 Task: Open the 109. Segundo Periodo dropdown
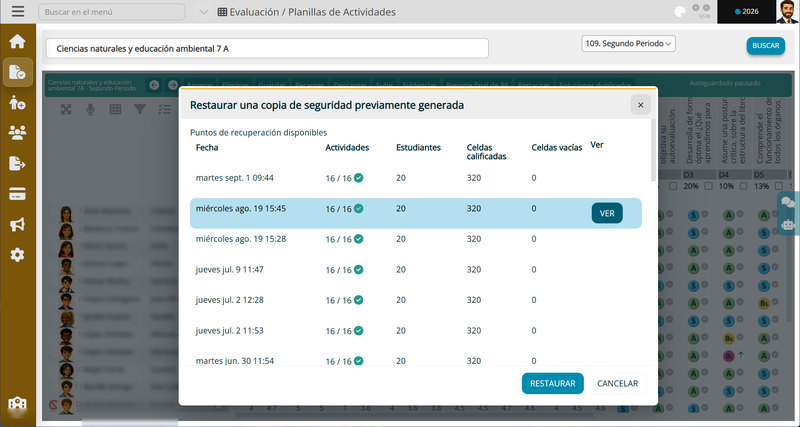629,43
